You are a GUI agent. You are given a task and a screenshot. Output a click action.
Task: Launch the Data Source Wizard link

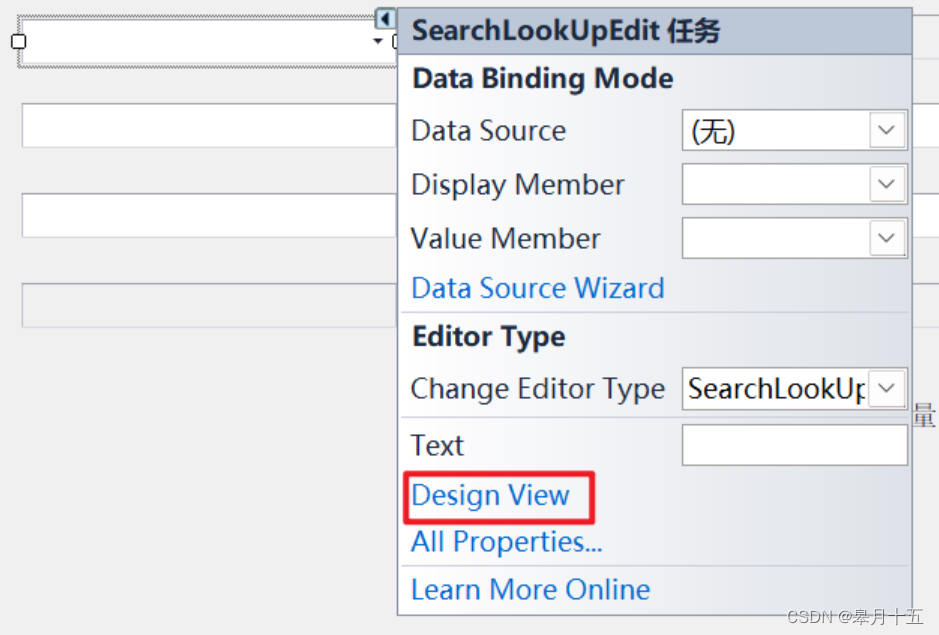tap(538, 288)
